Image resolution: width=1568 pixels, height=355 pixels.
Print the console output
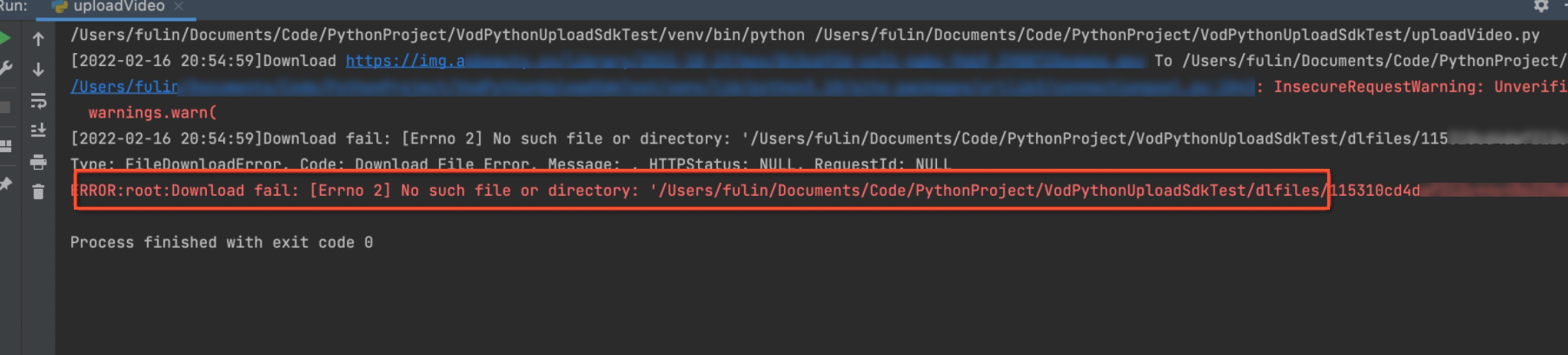tap(38, 162)
